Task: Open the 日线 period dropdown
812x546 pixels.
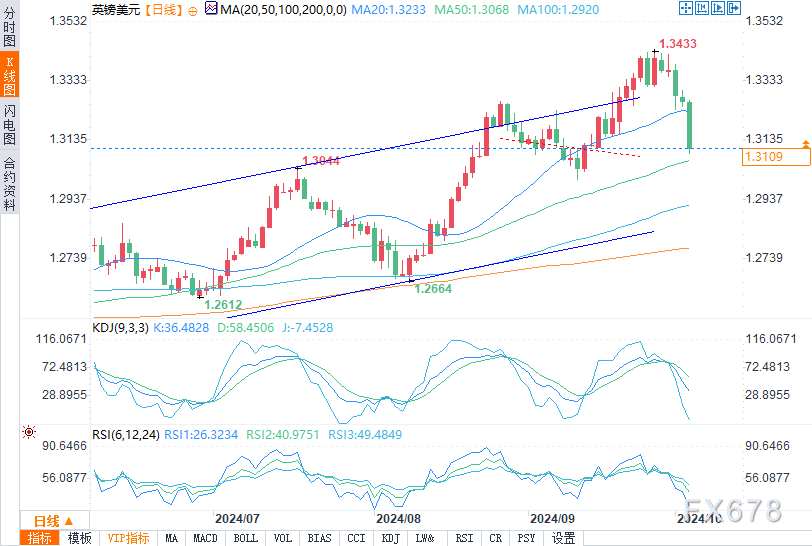Action: (x=54, y=521)
